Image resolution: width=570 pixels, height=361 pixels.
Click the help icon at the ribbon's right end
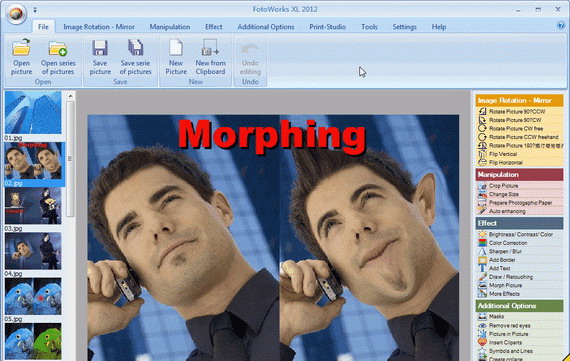coord(561,25)
